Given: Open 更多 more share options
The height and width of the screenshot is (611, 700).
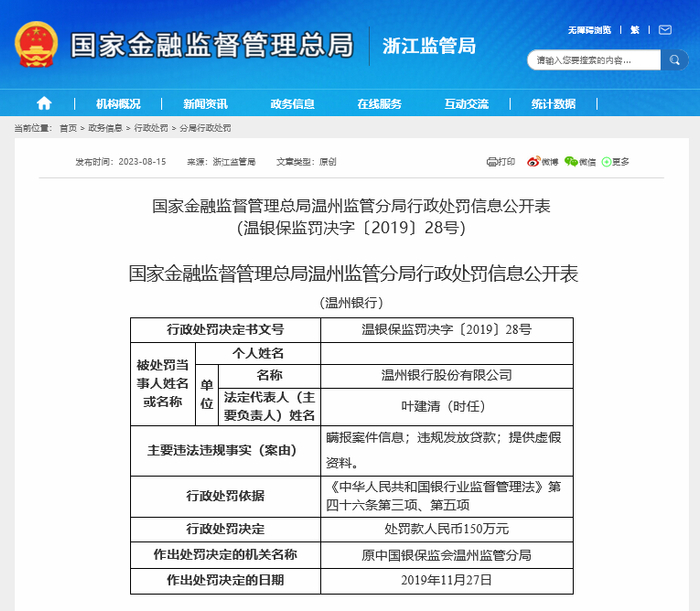Looking at the screenshot, I should coord(615,162).
